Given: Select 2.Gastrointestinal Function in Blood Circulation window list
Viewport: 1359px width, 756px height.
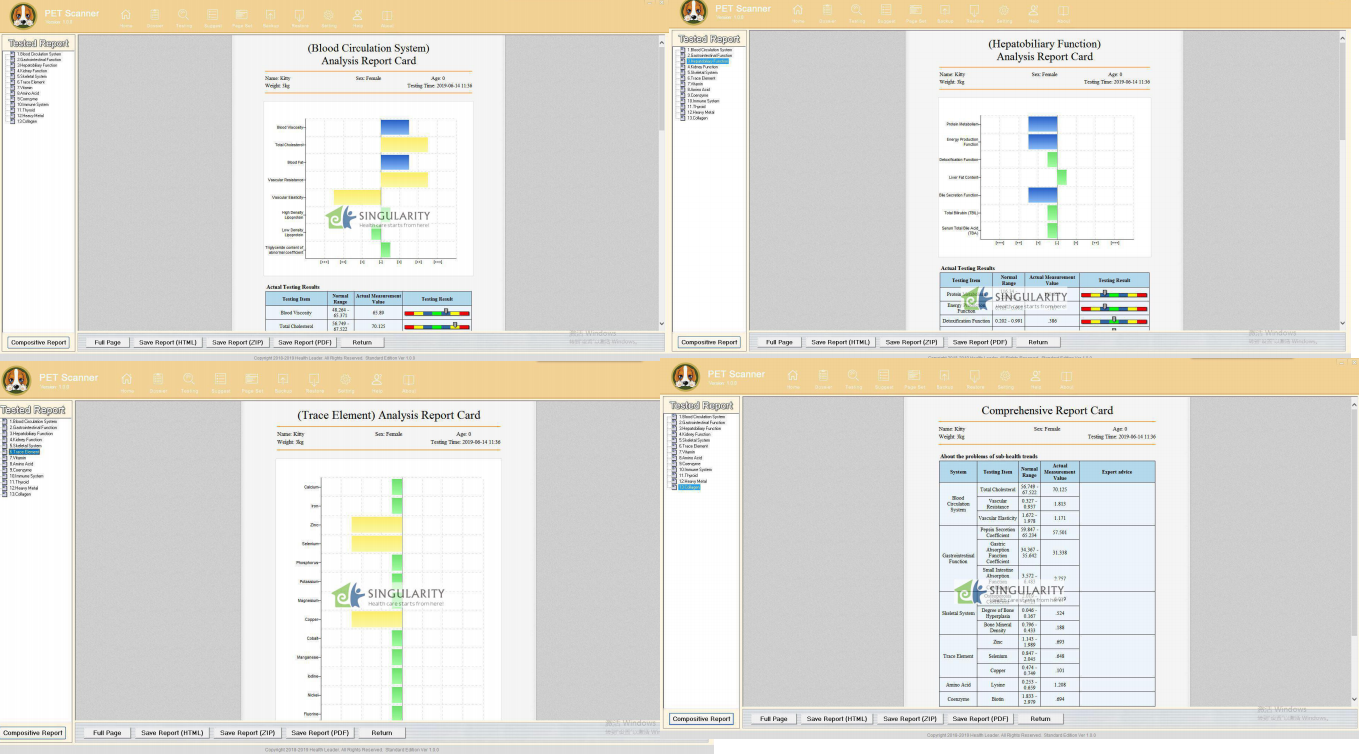Looking at the screenshot, I should click(38, 60).
